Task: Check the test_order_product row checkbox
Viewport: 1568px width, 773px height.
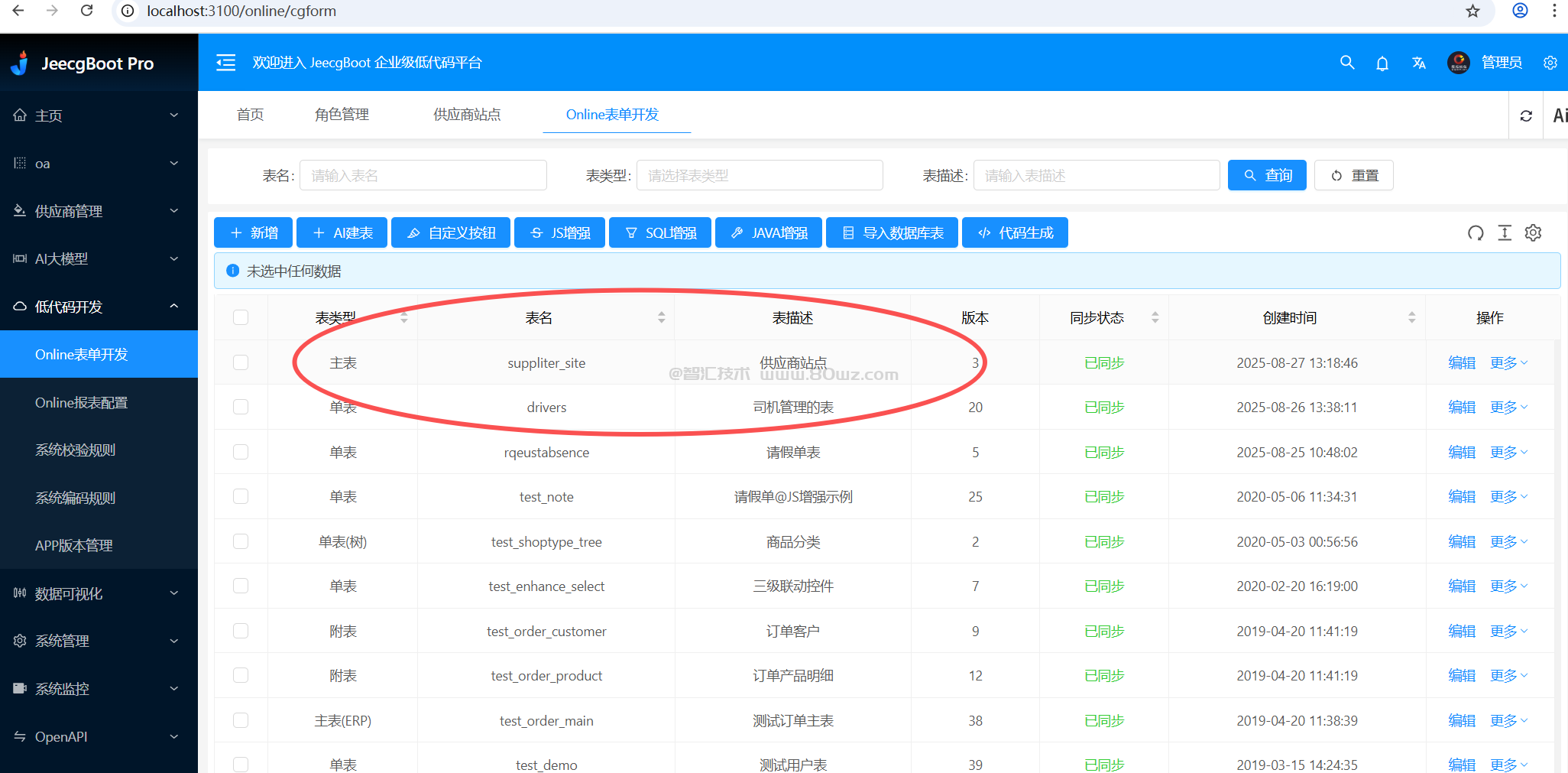Action: coord(241,675)
